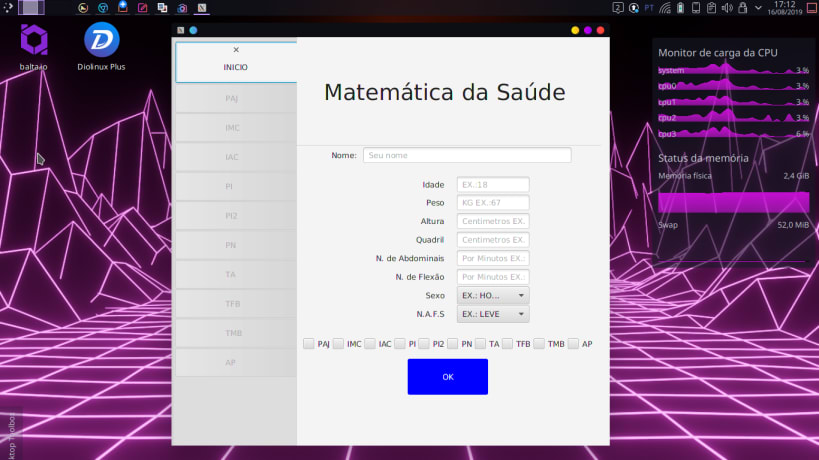Open the software updates tray icon
Screen dimensions: 819x460
(x=634, y=8)
